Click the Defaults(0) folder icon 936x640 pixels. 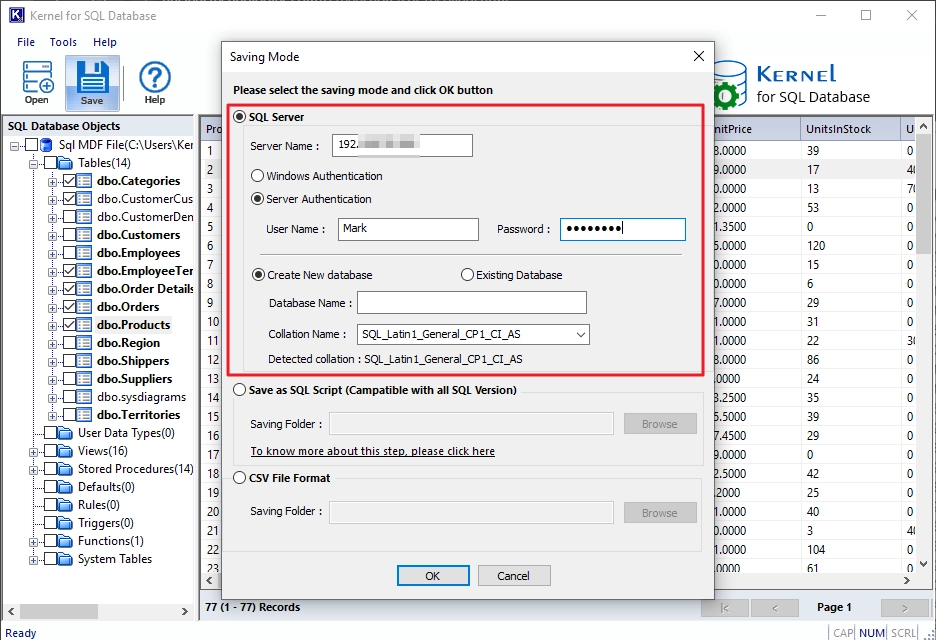pyautogui.click(x=65, y=487)
